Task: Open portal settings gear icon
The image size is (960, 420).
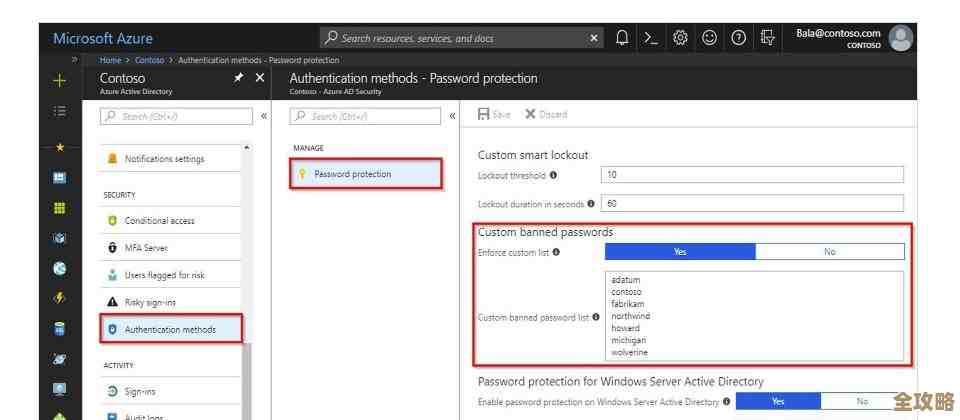Action: (680, 38)
